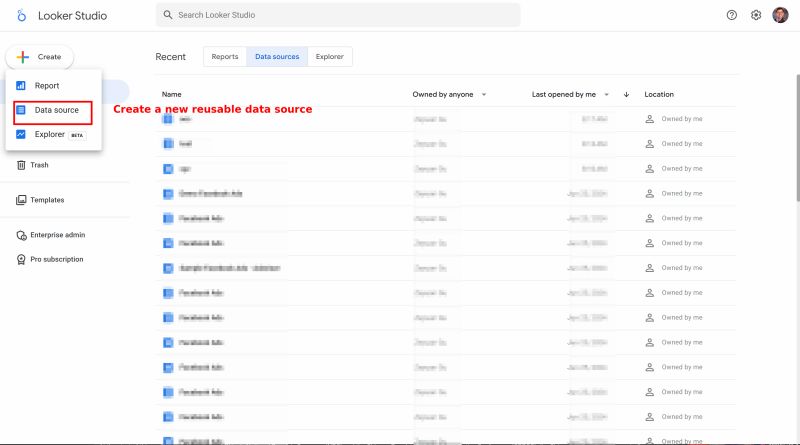Viewport: 800px width, 445px height.
Task: Click the colorful plus Create icon
Action: (x=22, y=57)
